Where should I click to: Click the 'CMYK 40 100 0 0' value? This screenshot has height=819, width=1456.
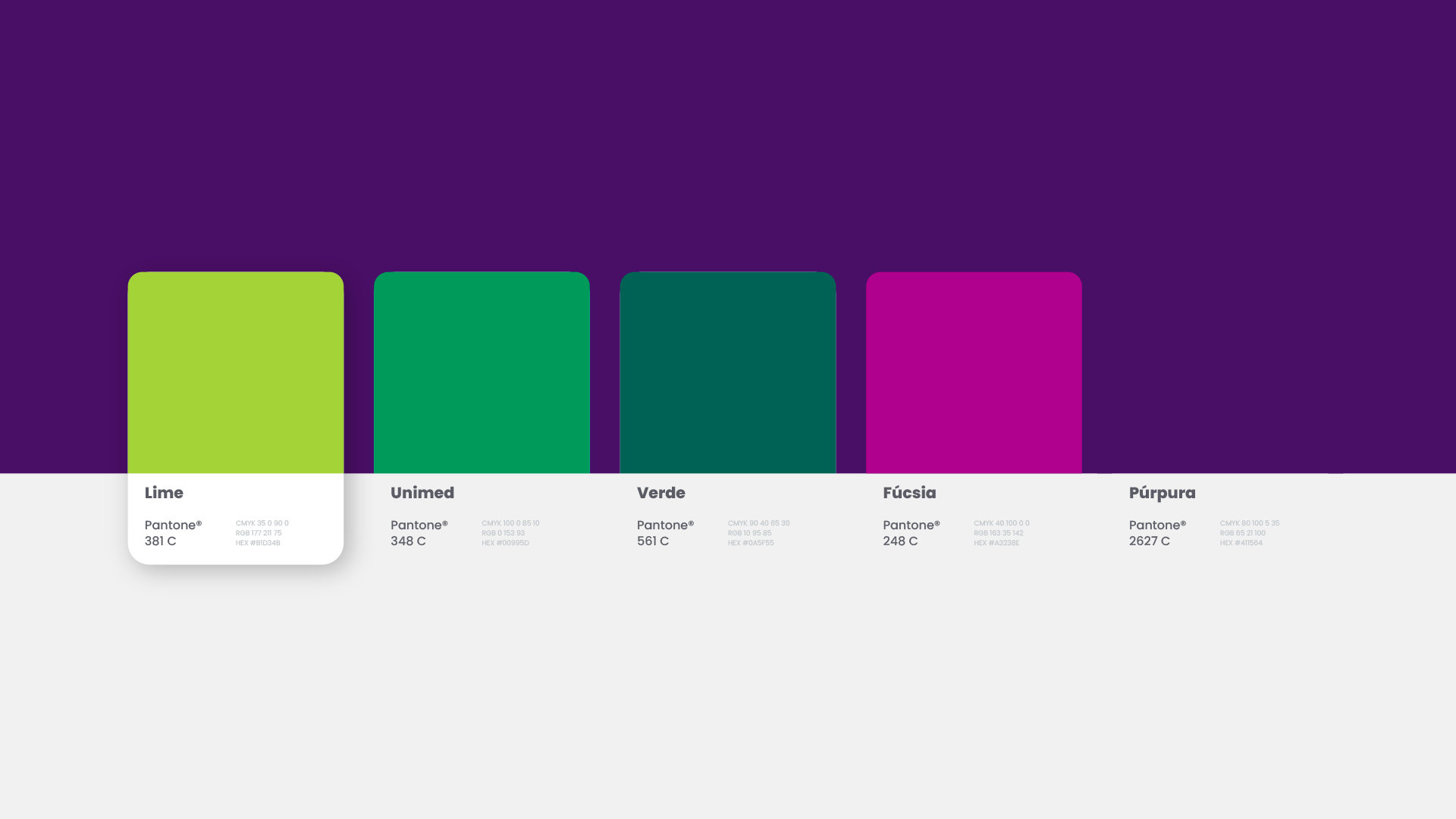point(1002,523)
